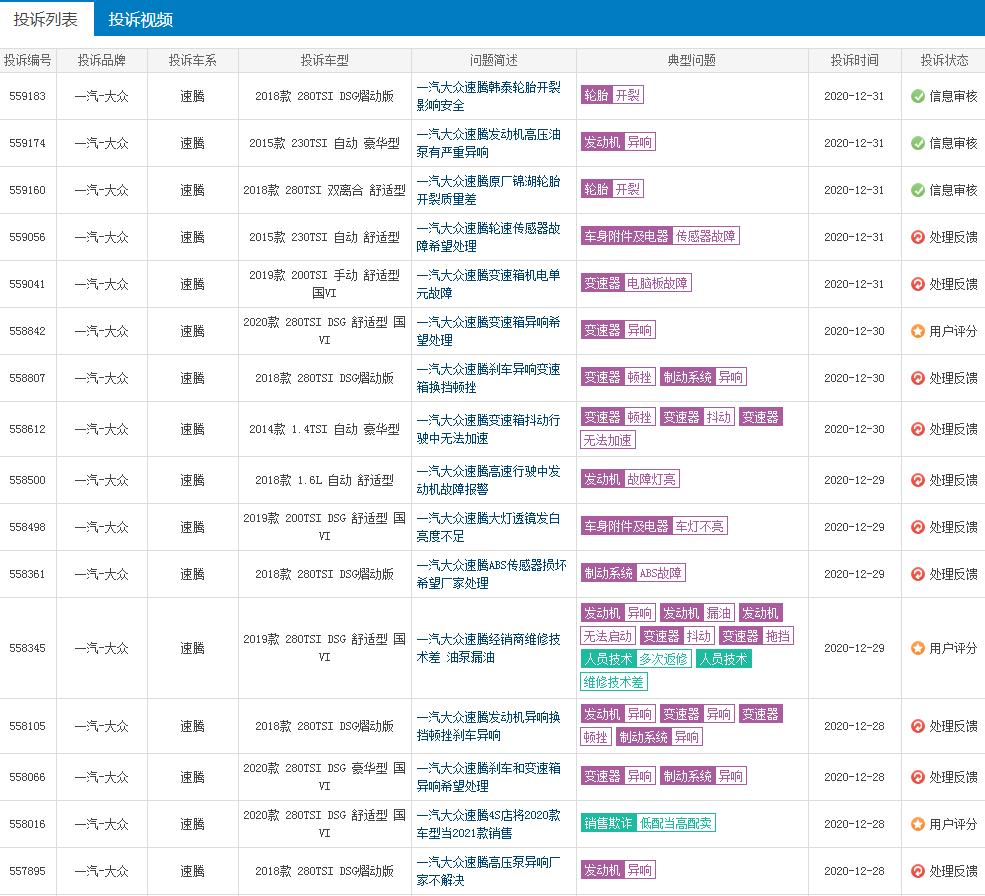
Task: Click green check icon for complaint 559183
Action: (917, 96)
